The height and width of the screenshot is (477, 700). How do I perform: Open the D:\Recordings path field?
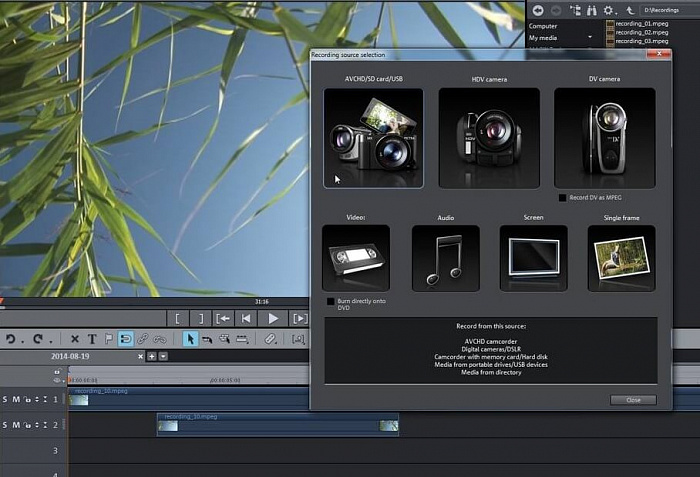point(670,10)
